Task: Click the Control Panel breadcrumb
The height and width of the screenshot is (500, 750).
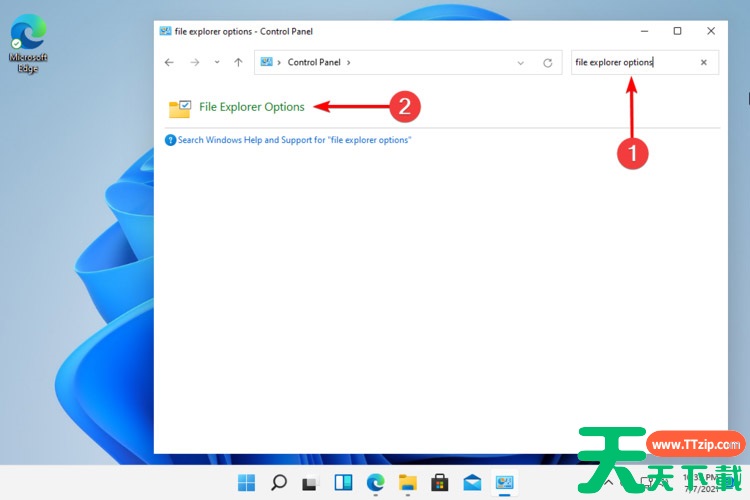Action: [314, 62]
